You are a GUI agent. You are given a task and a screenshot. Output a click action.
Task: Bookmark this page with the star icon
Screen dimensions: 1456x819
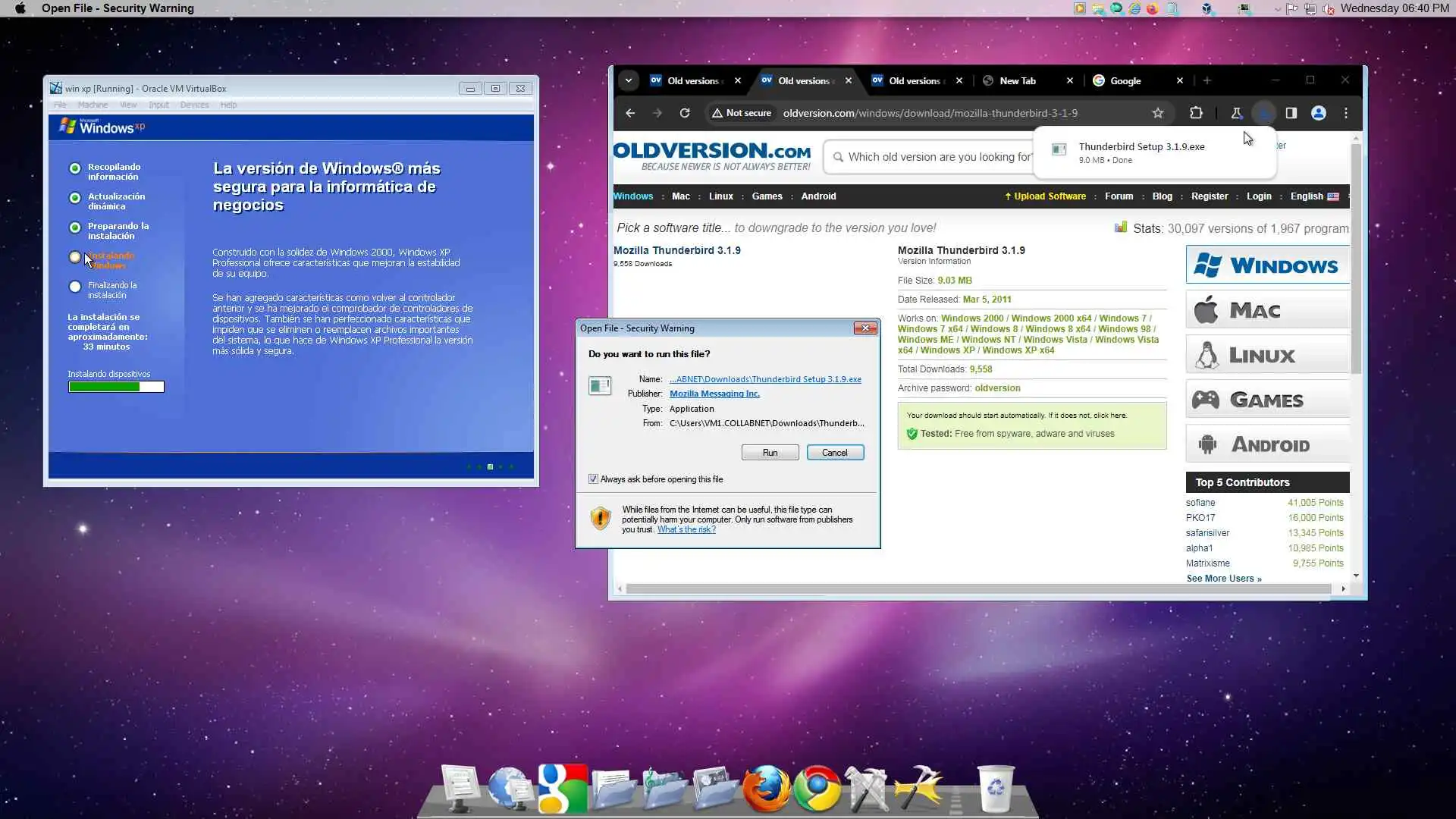click(x=1157, y=113)
